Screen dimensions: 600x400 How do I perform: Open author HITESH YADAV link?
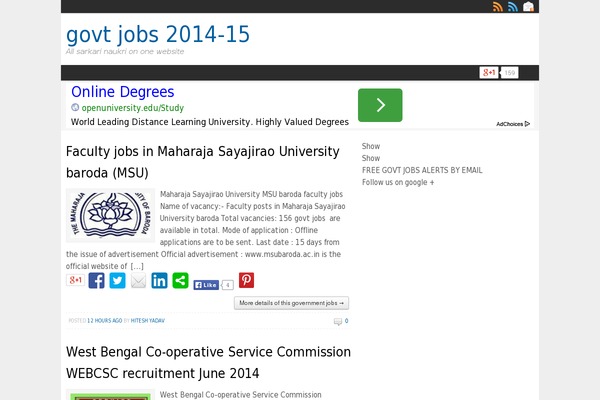pos(148,321)
